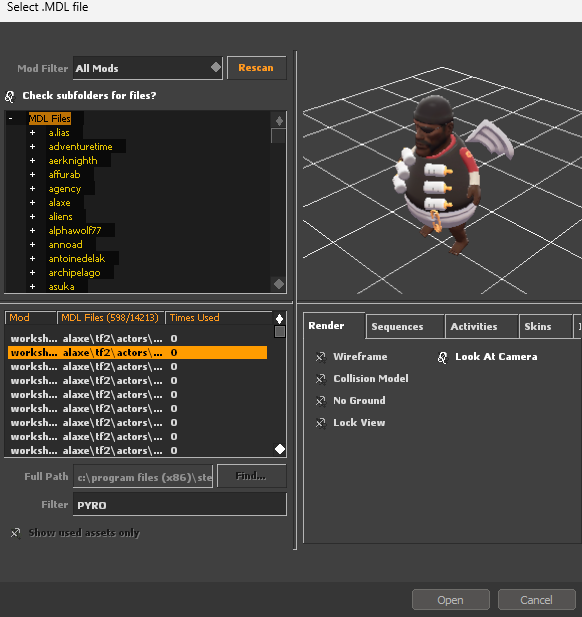Disable Look At Camera pin icon
The image size is (582, 617).
tap(443, 358)
